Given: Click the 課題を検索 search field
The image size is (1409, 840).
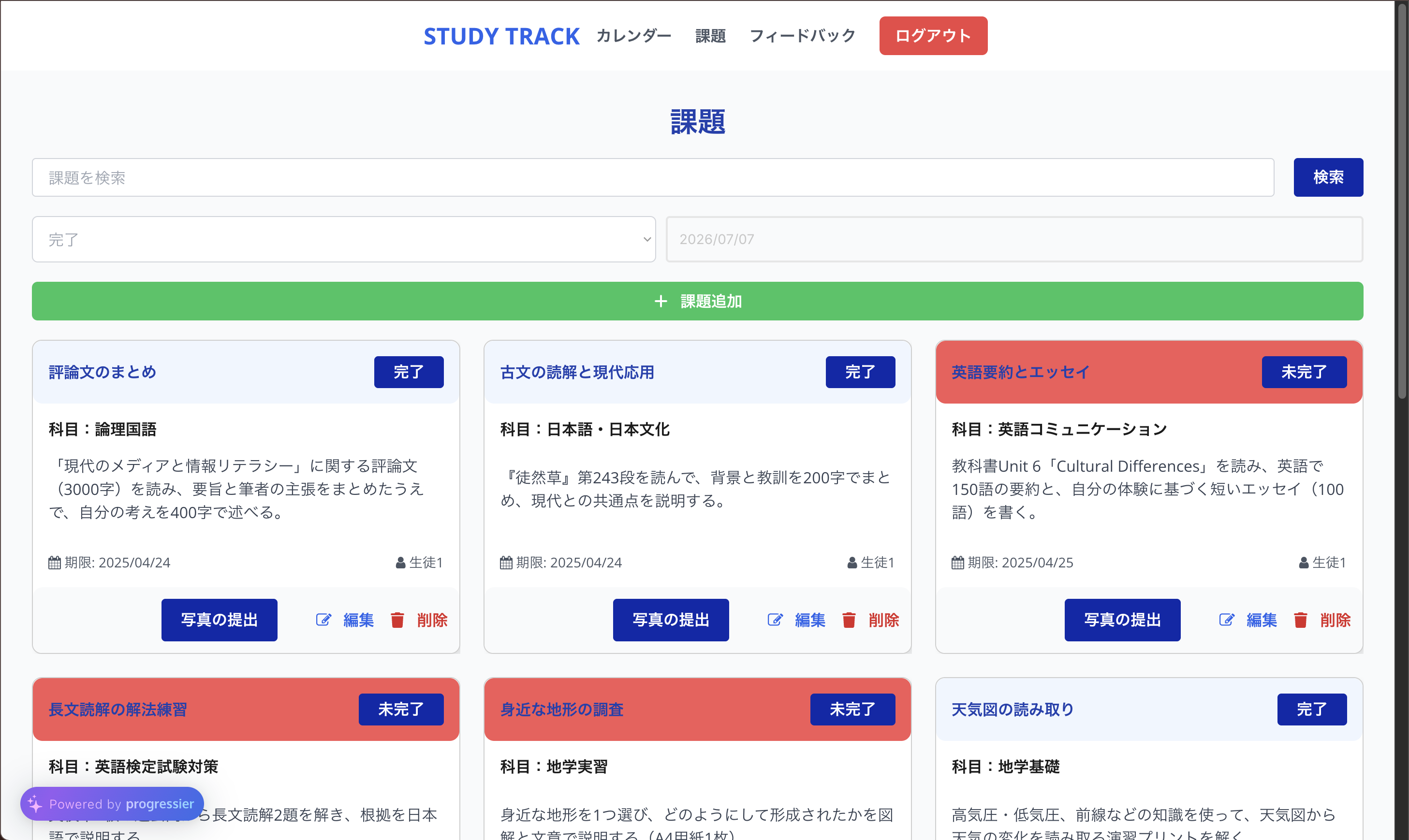Looking at the screenshot, I should coord(653,178).
